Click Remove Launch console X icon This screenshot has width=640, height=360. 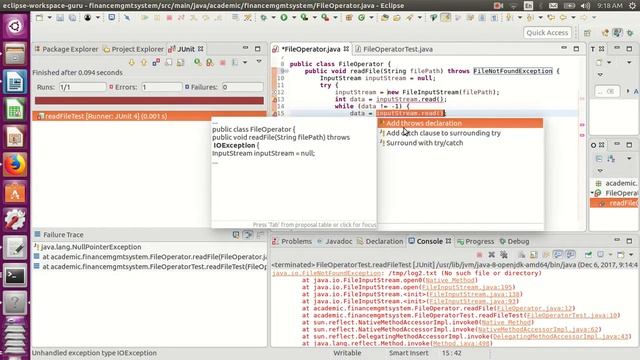492,255
